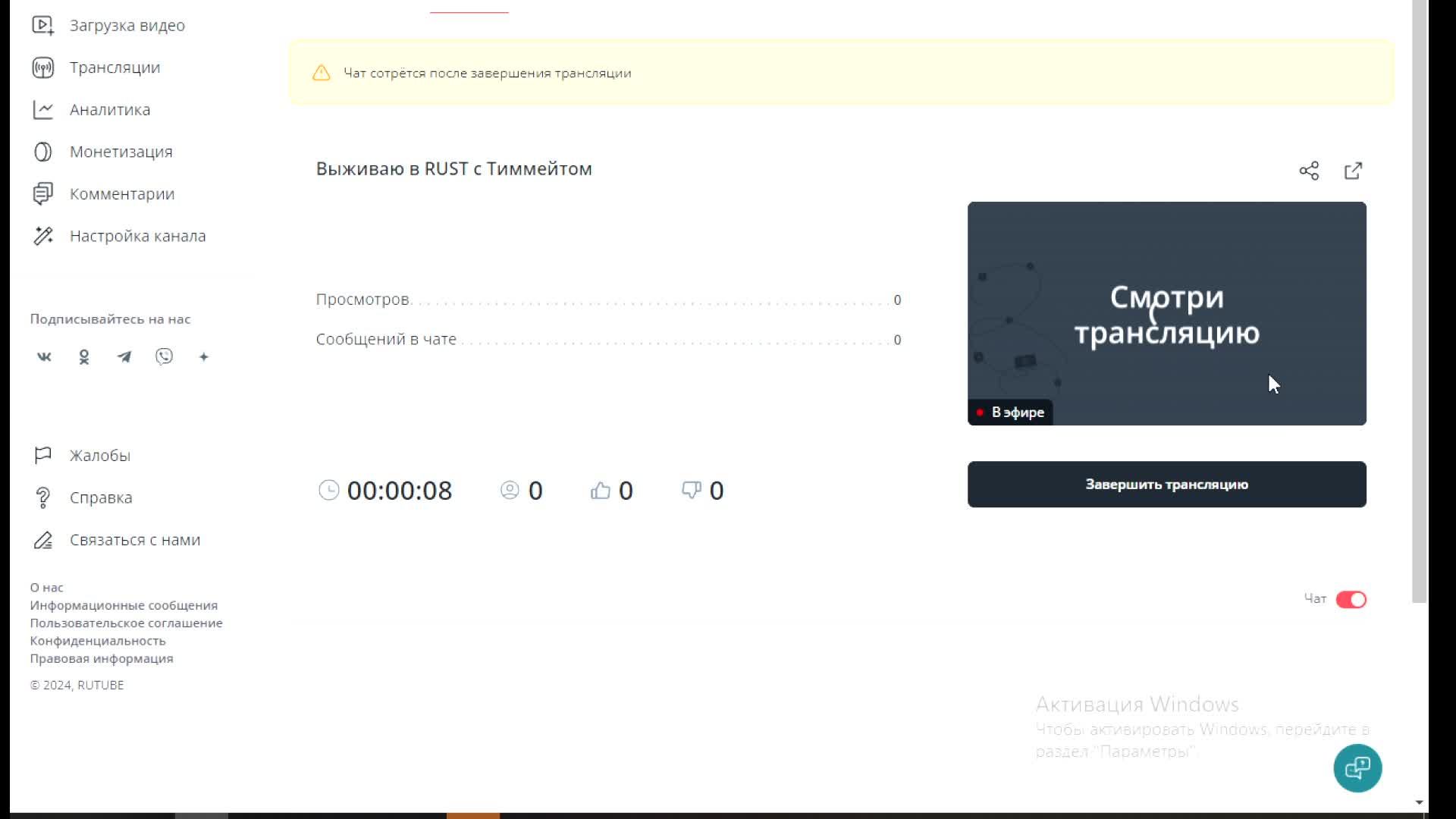Open Пользовательское соглашение link

tap(127, 623)
